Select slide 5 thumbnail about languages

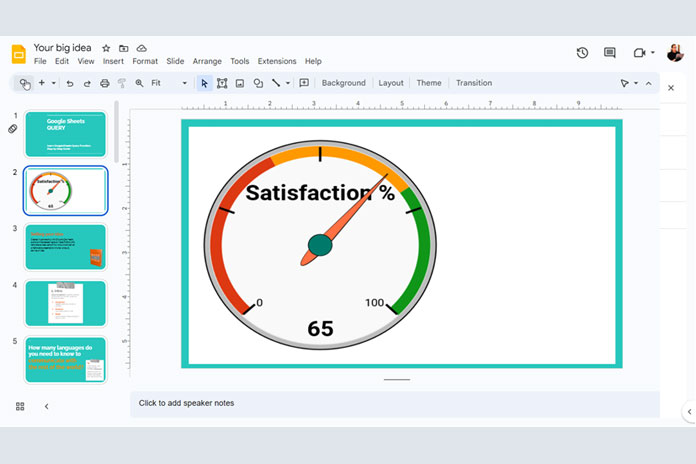[65, 360]
